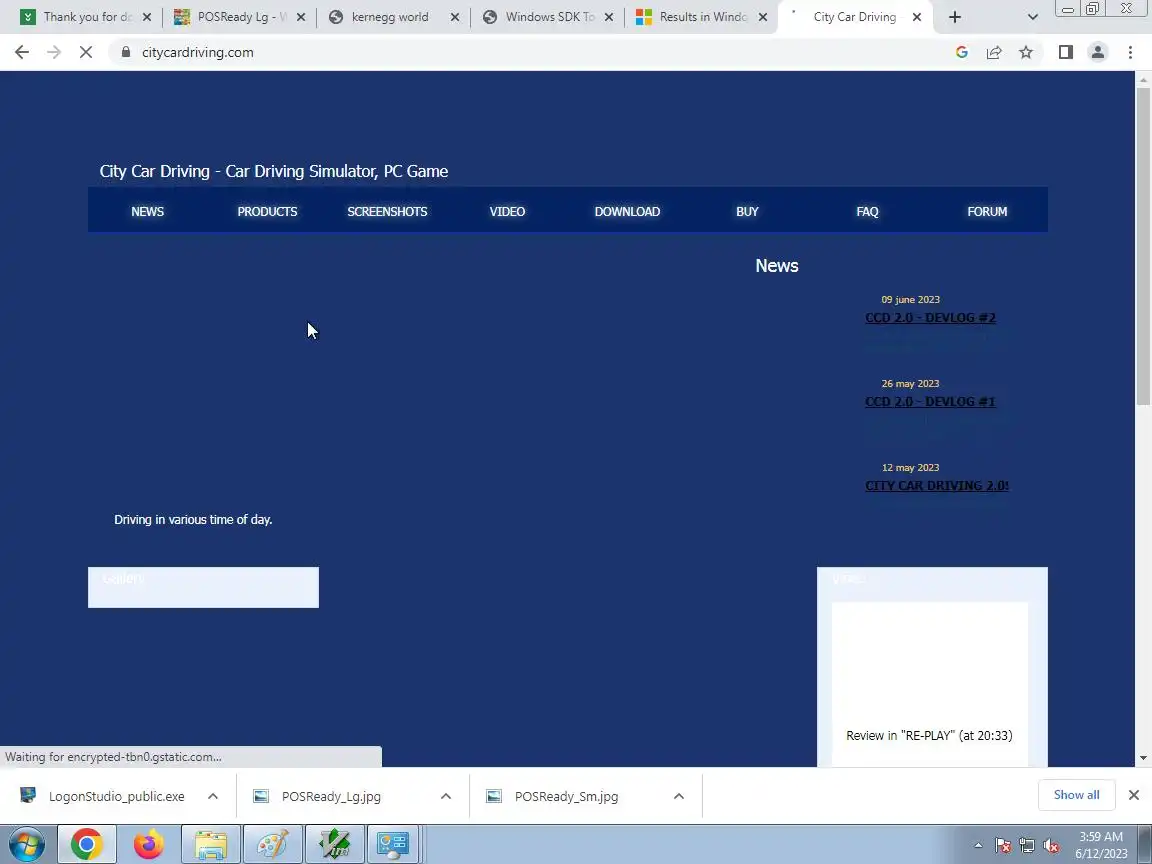This screenshot has height=864, width=1152.
Task: Launch Firefox from the taskbar
Action: (148, 844)
